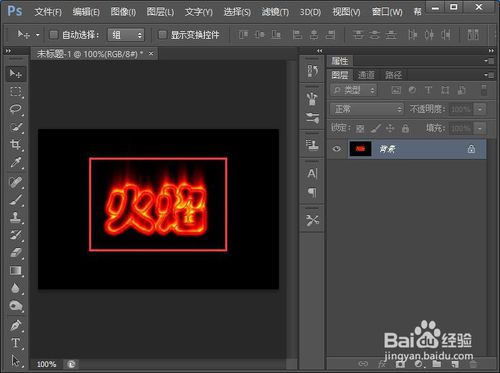Select the Pen tool

[15, 325]
